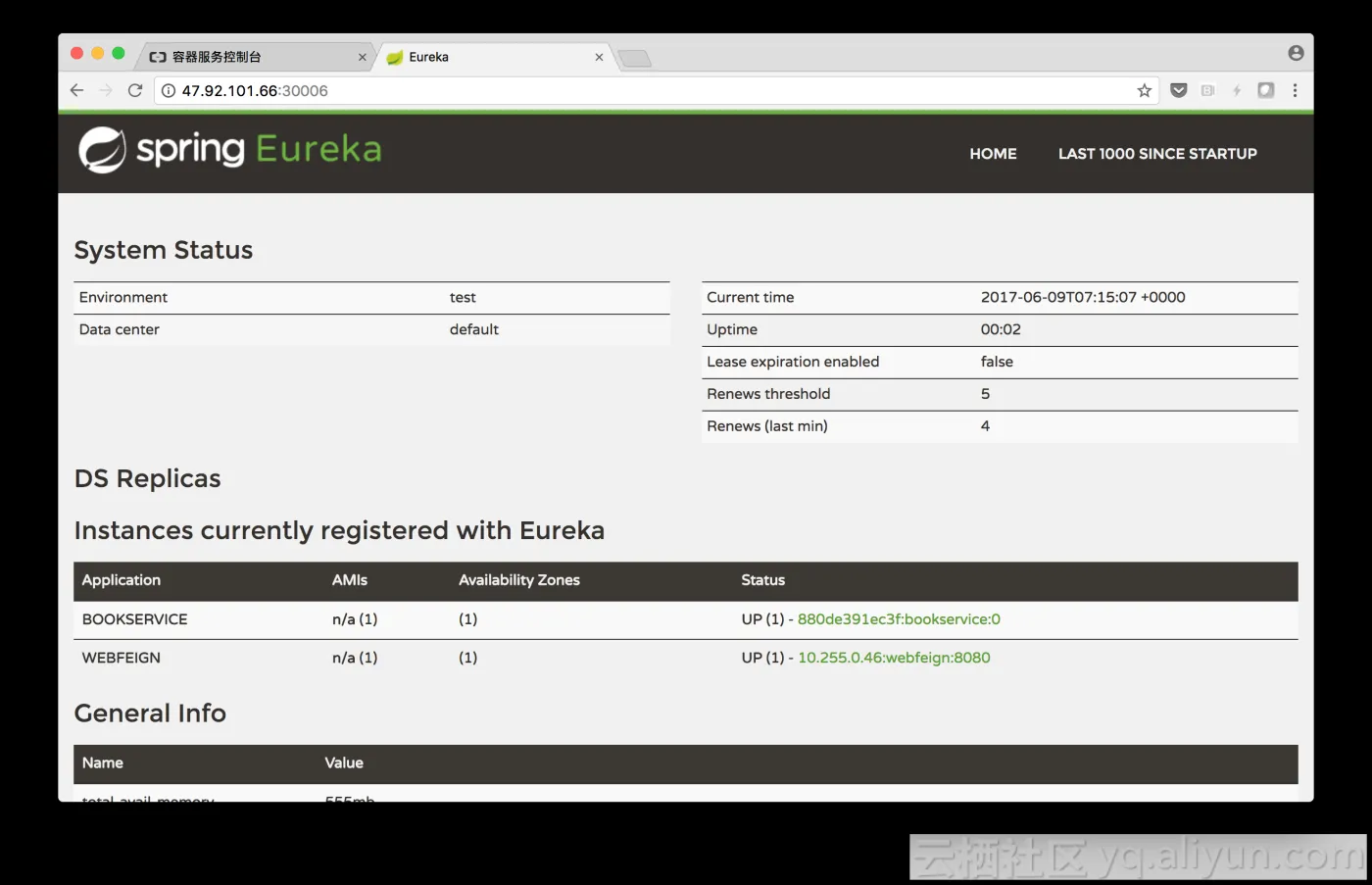Switch to the 容器服务控制台 tab
Viewport: 1372px width, 885px height.
click(x=255, y=57)
